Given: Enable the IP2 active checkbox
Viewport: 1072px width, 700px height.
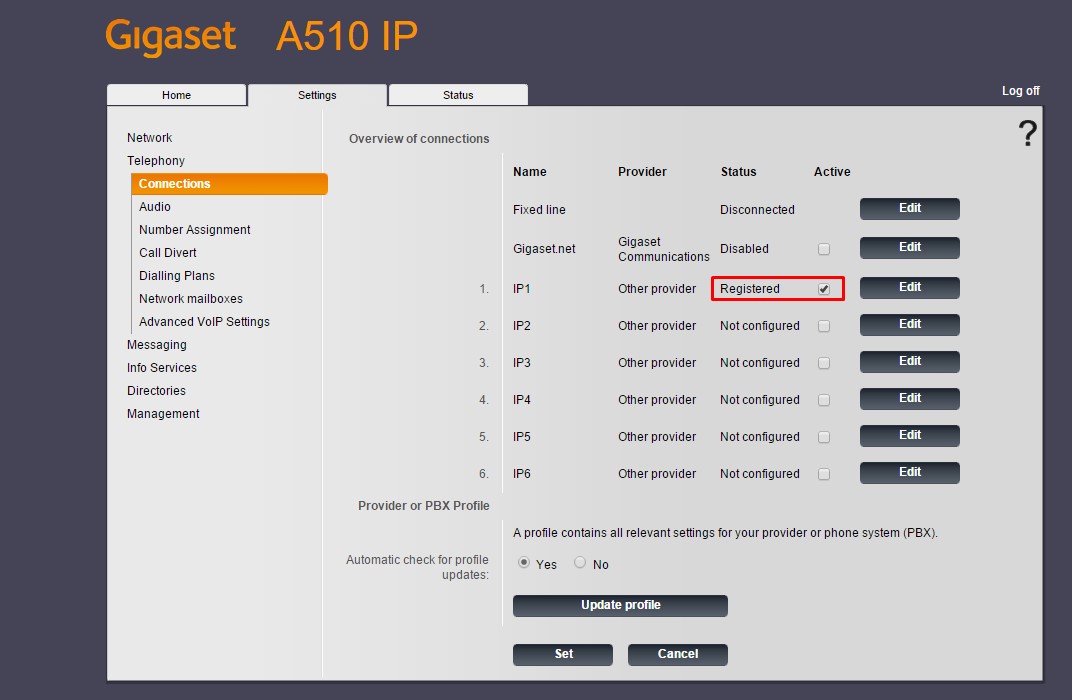Looking at the screenshot, I should point(824,326).
